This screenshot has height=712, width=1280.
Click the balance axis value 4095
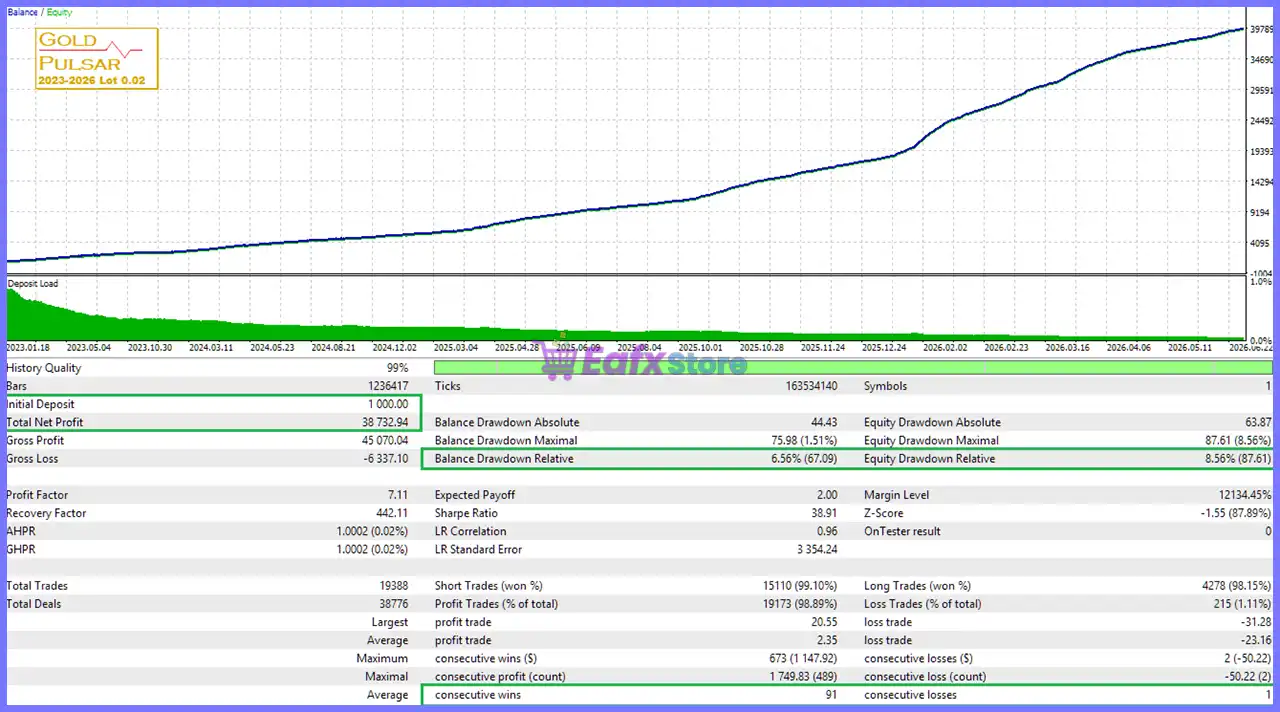point(1260,243)
